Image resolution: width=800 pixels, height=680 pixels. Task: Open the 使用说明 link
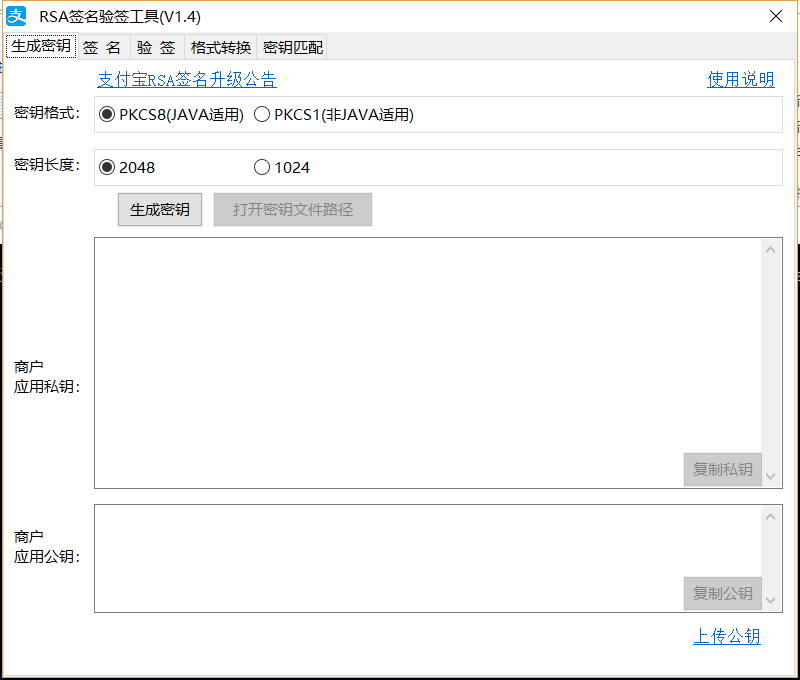[741, 79]
